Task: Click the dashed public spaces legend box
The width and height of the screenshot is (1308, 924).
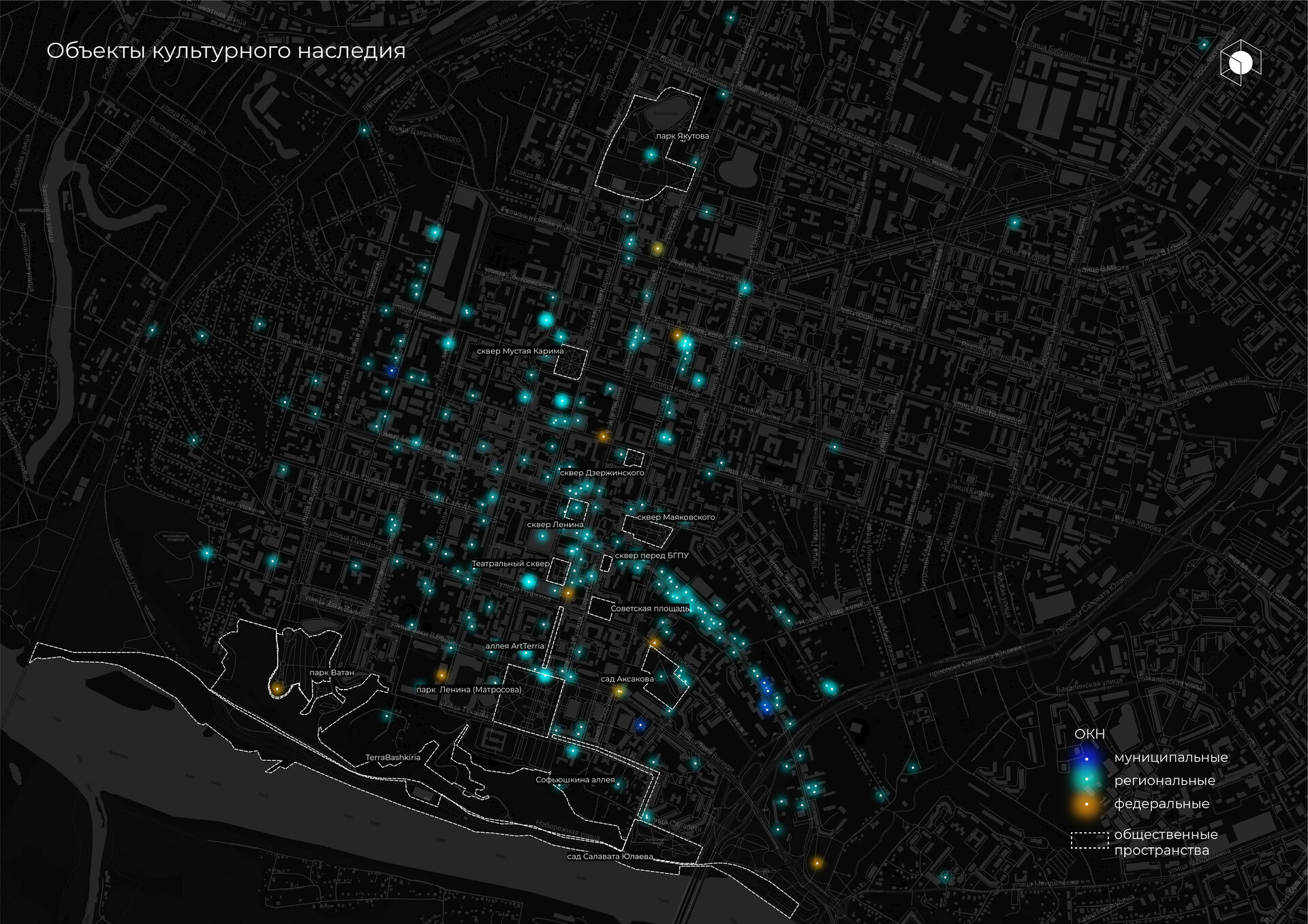Action: coord(1089,841)
